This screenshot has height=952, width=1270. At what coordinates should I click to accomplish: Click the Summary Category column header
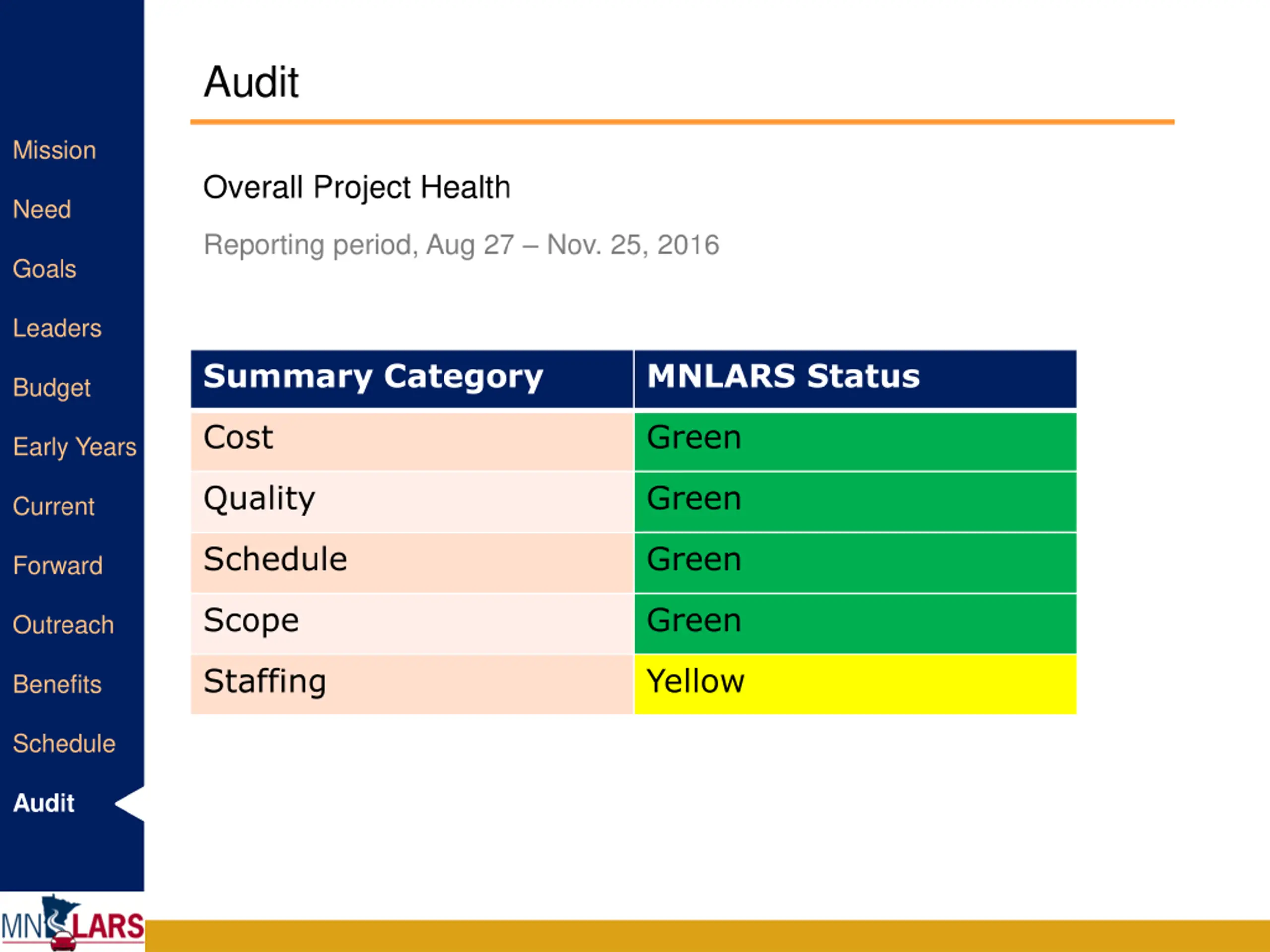(x=412, y=379)
